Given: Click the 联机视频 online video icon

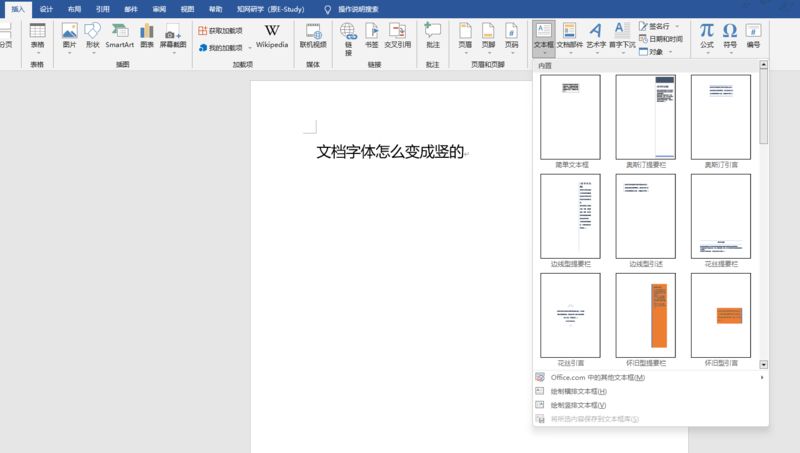Looking at the screenshot, I should pos(313,36).
